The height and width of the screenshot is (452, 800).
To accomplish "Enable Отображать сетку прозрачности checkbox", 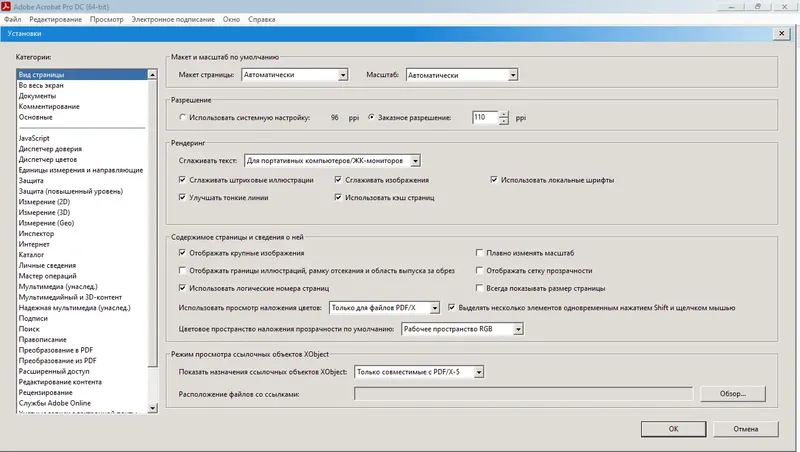I will click(479, 270).
